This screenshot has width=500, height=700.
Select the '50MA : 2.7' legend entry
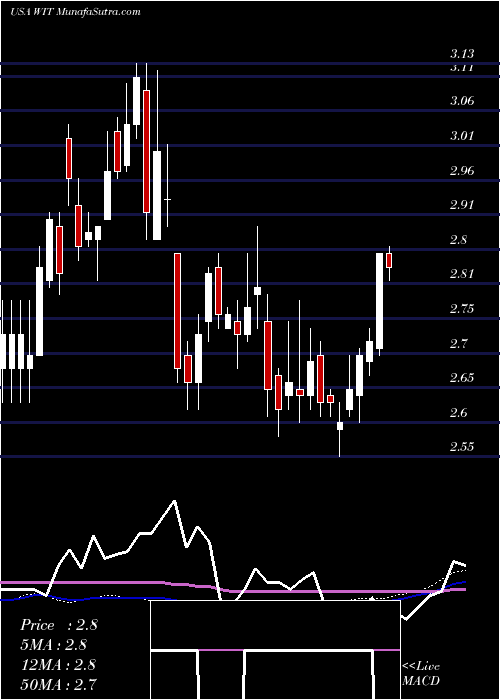pos(58,684)
